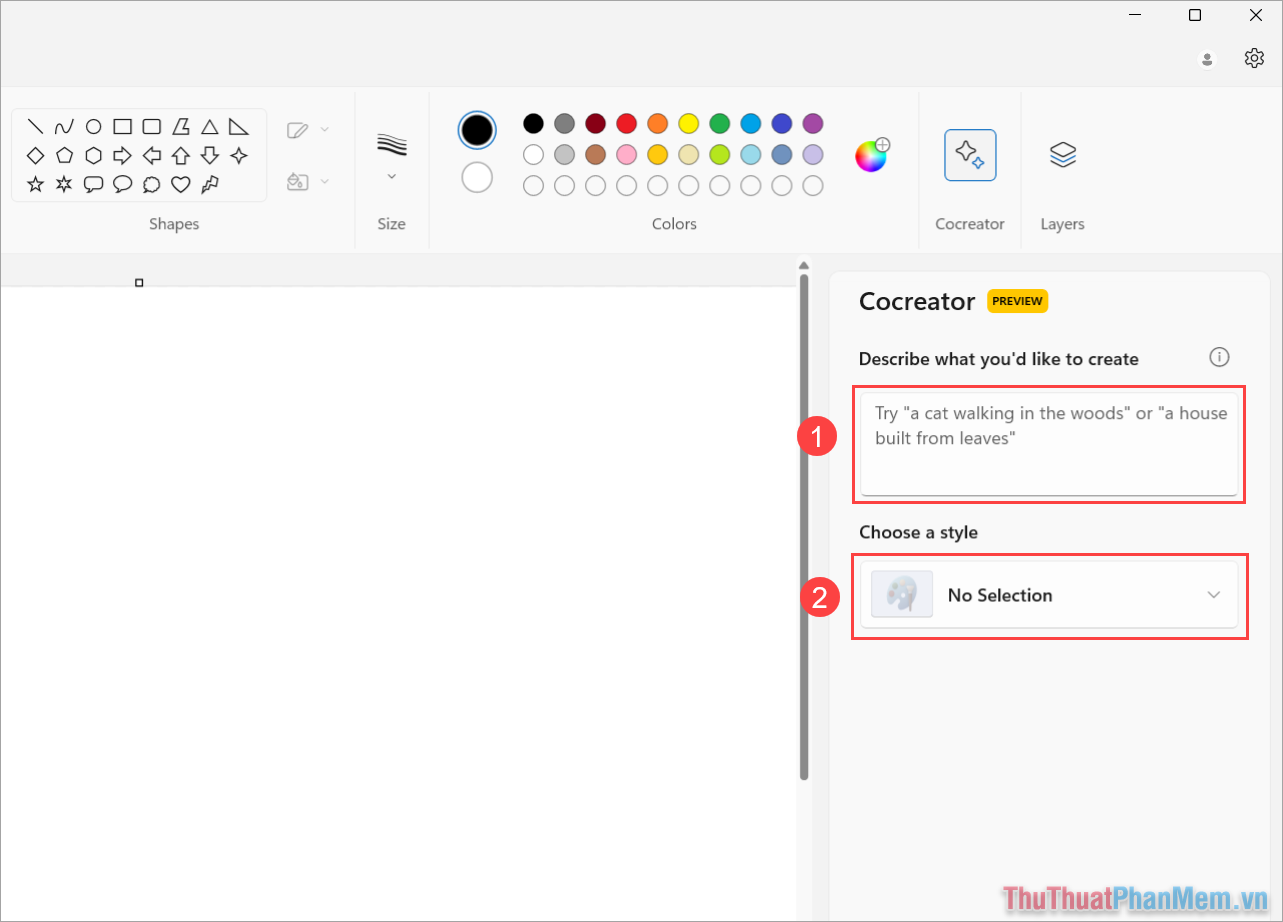This screenshot has width=1283, height=922.
Task: Open the Cocreator panel
Action: point(969,155)
